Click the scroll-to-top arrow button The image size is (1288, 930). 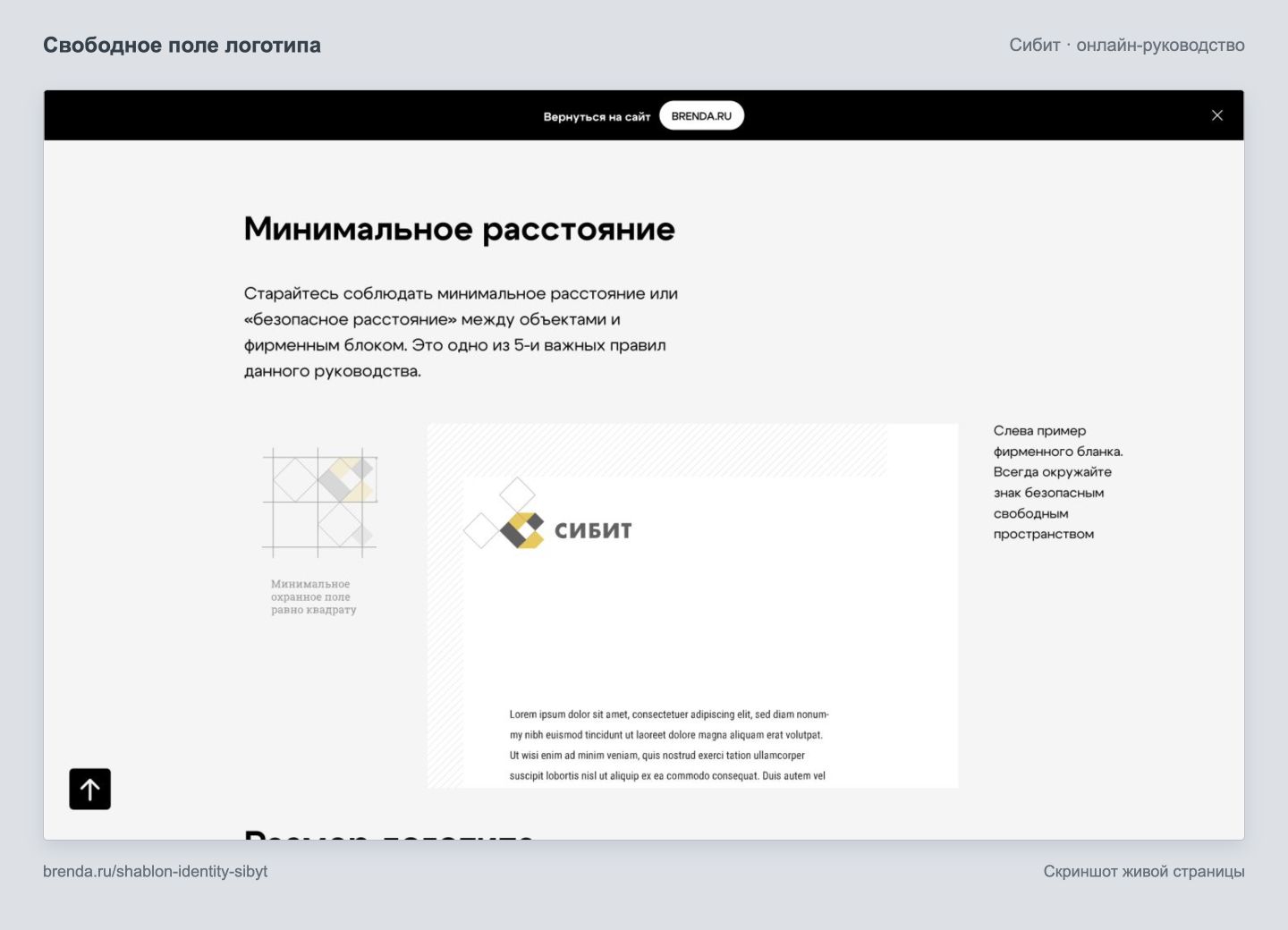coord(90,789)
